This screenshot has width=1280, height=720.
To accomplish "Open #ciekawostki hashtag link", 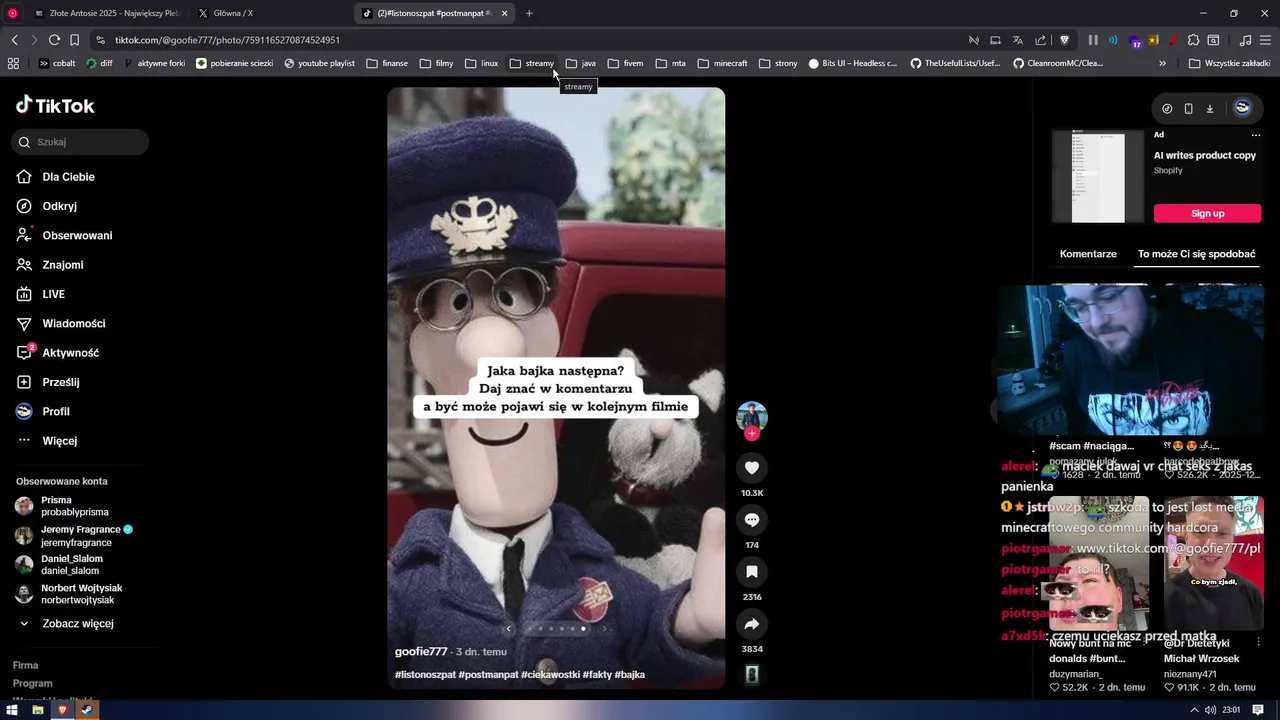I will point(550,675).
